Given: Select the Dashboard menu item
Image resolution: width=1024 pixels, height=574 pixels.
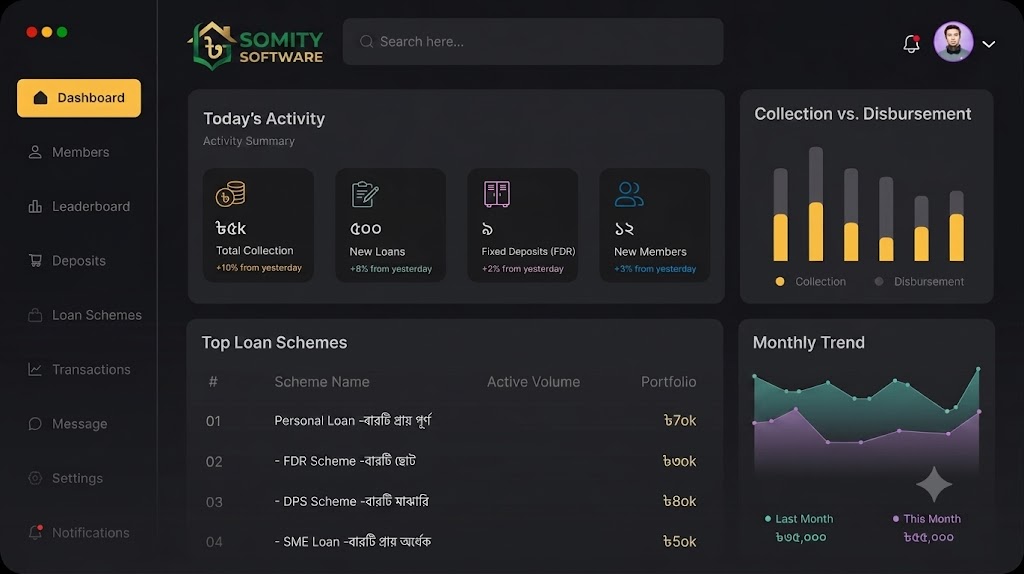Looking at the screenshot, I should tap(79, 98).
